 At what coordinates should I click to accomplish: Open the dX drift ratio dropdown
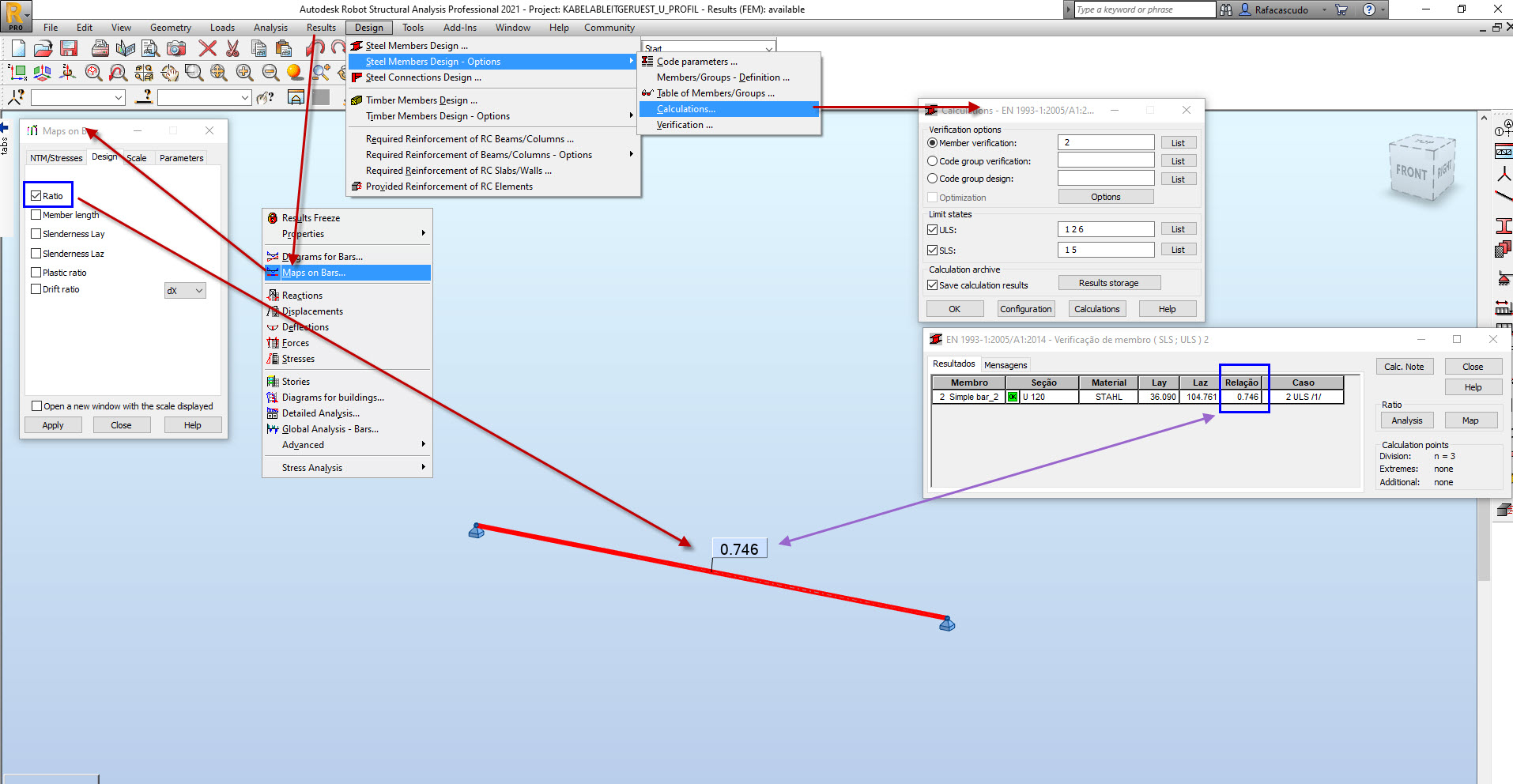185,291
